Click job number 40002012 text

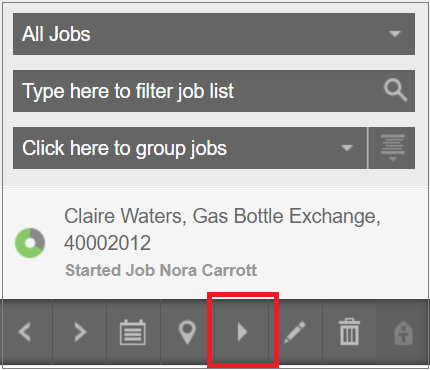[x=107, y=243]
